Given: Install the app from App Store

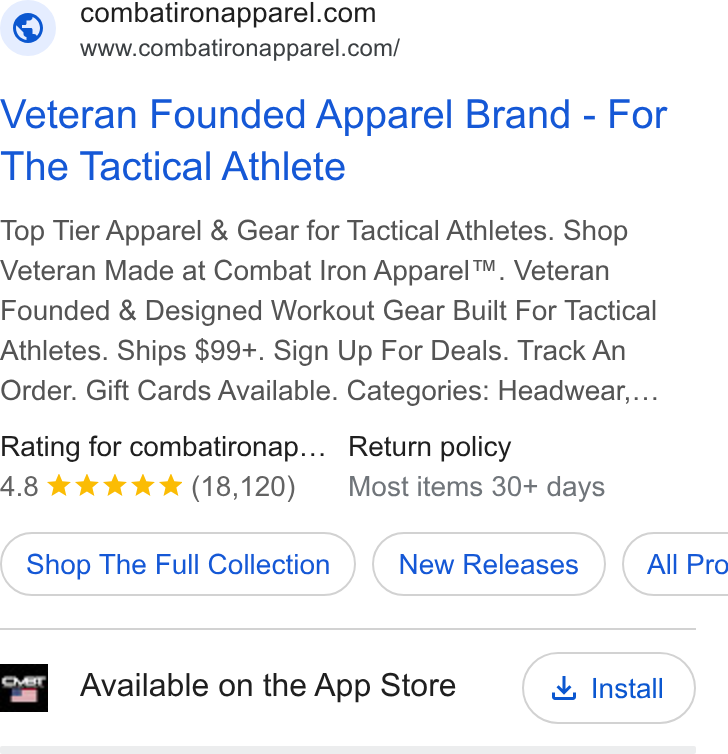Looking at the screenshot, I should pos(609,688).
